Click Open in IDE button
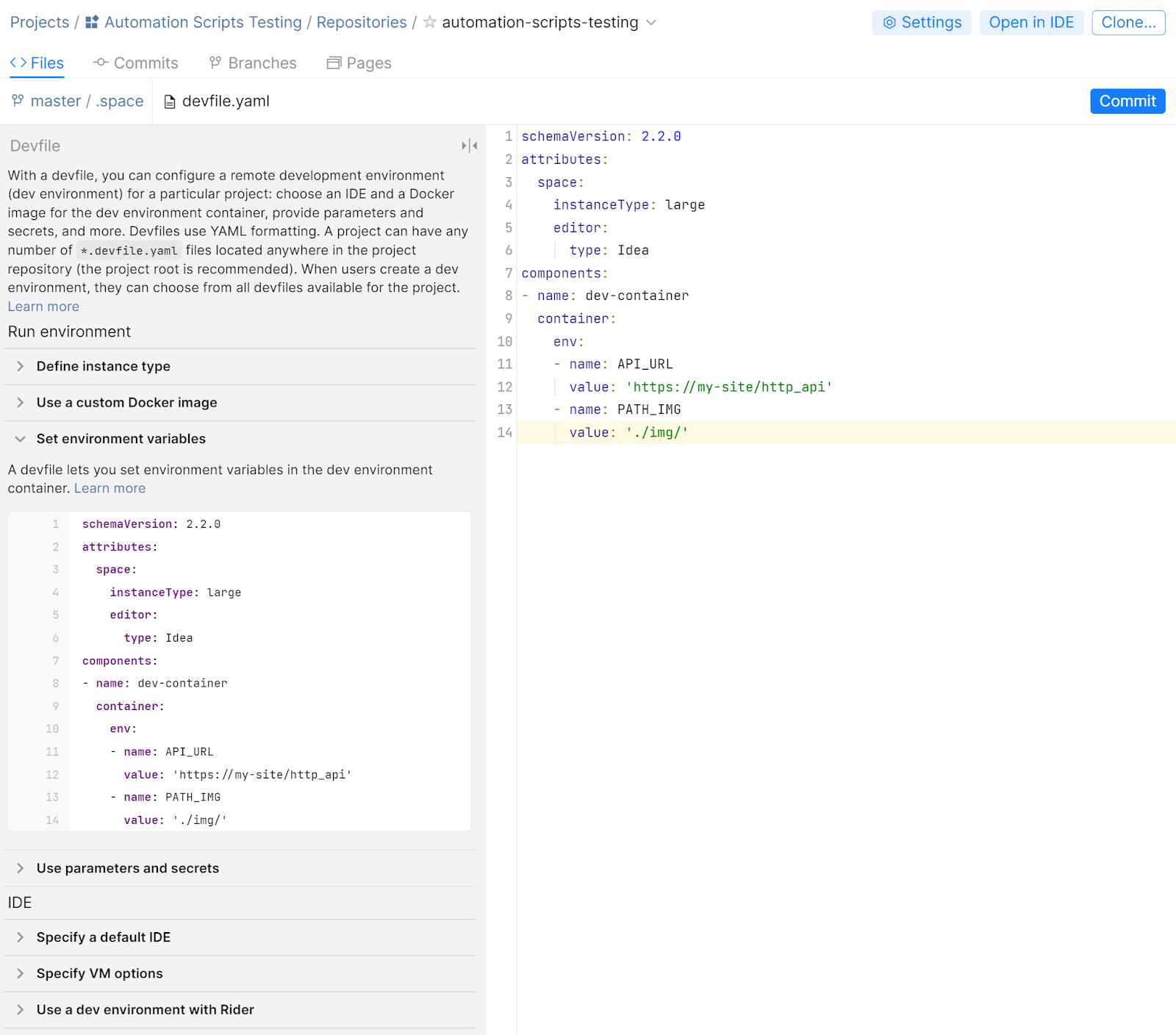This screenshot has height=1035, width=1176. tap(1031, 23)
